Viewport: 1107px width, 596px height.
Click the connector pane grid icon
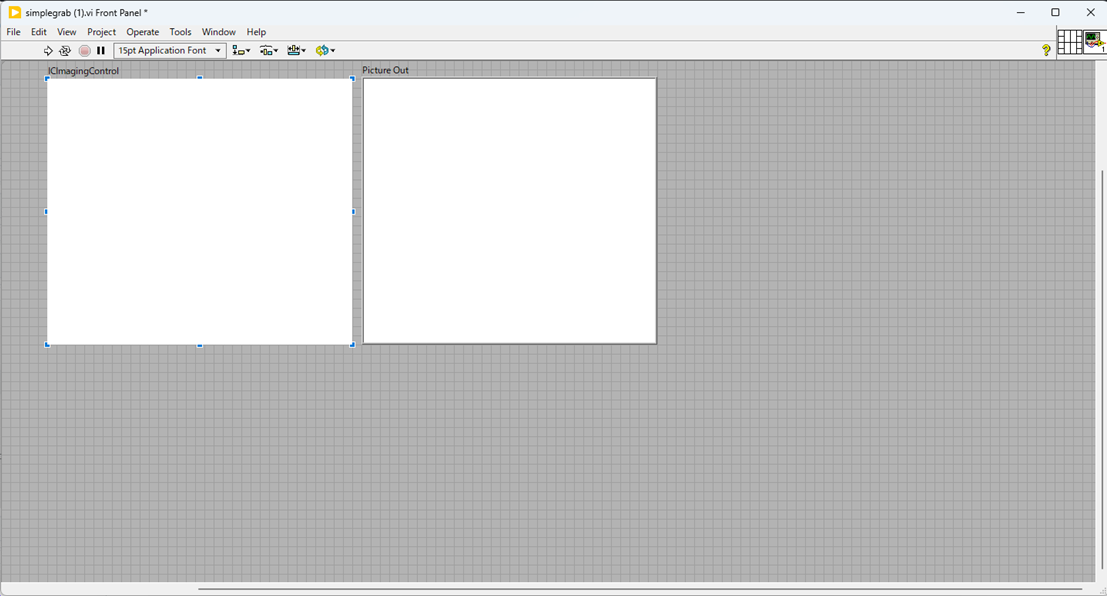coord(1069,41)
